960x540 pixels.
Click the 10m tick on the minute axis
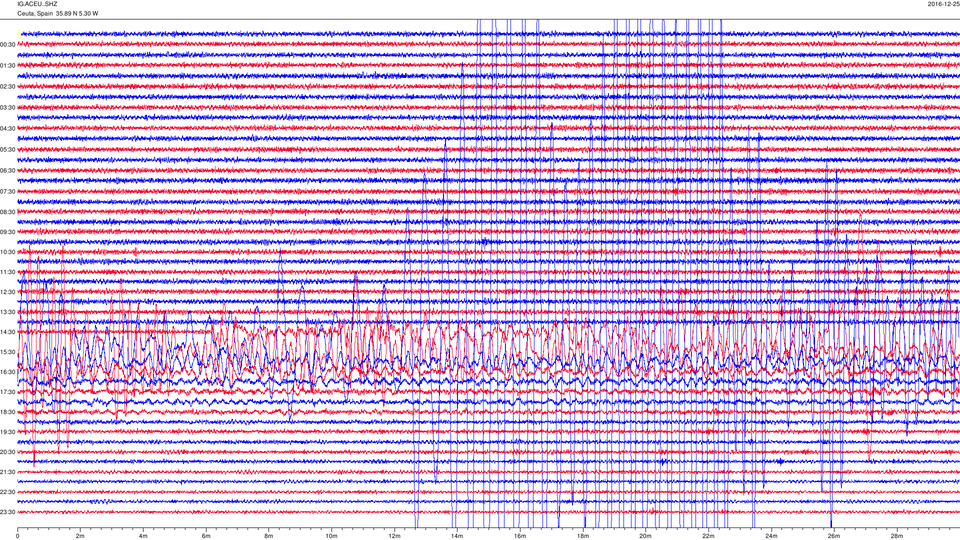click(331, 536)
